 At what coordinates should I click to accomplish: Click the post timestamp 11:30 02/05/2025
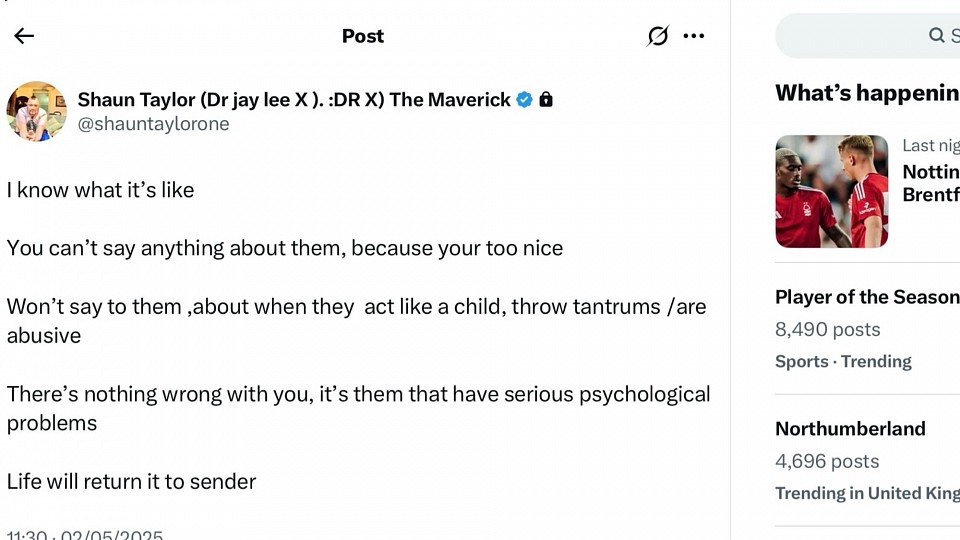click(85, 535)
